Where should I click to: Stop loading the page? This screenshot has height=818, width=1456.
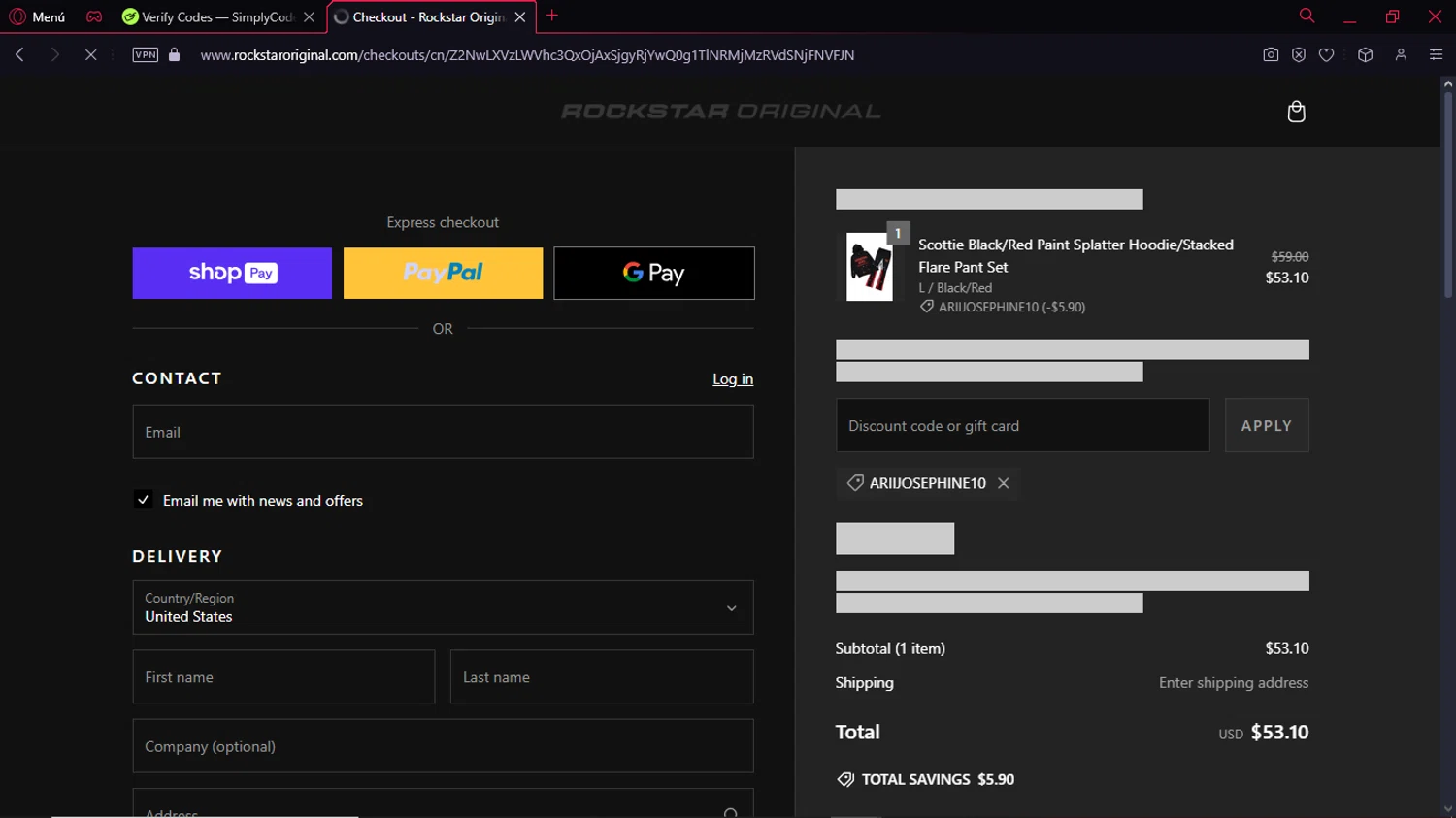[90, 55]
